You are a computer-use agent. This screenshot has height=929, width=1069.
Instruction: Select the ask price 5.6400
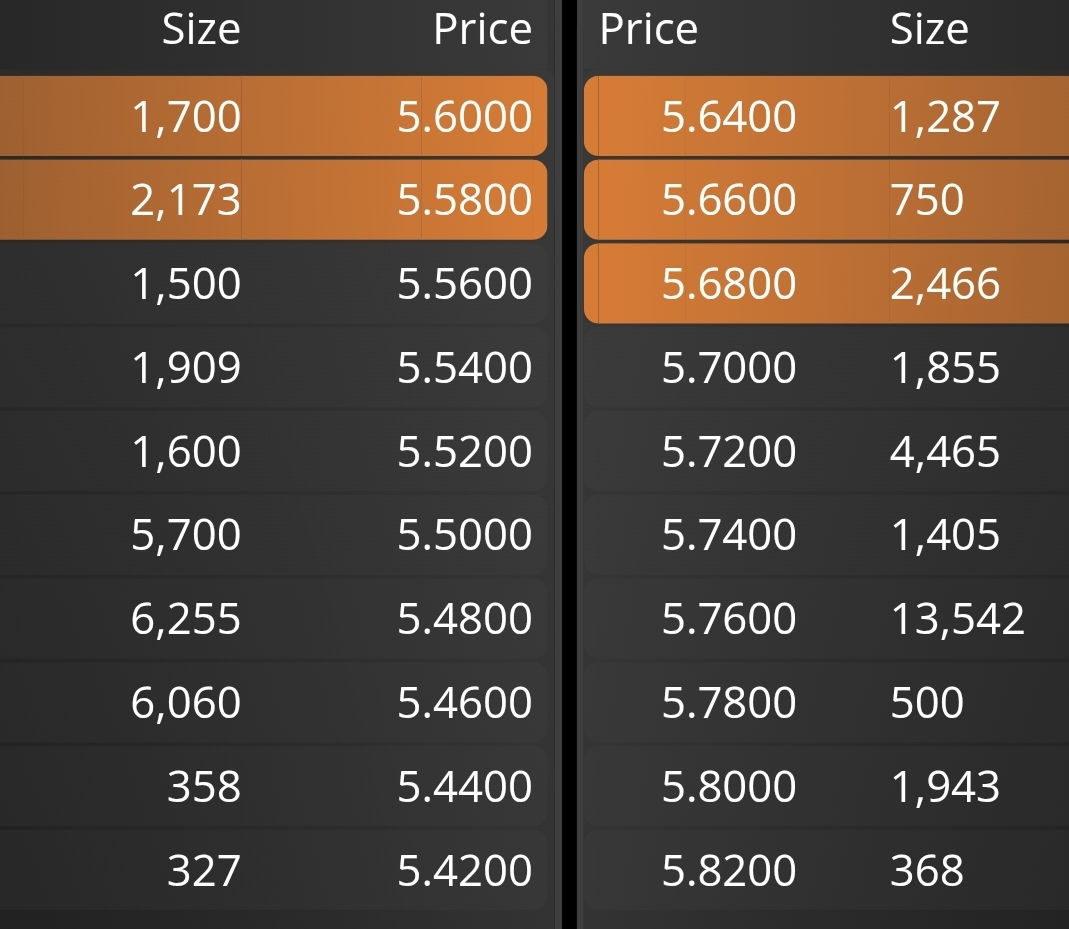tap(729, 116)
